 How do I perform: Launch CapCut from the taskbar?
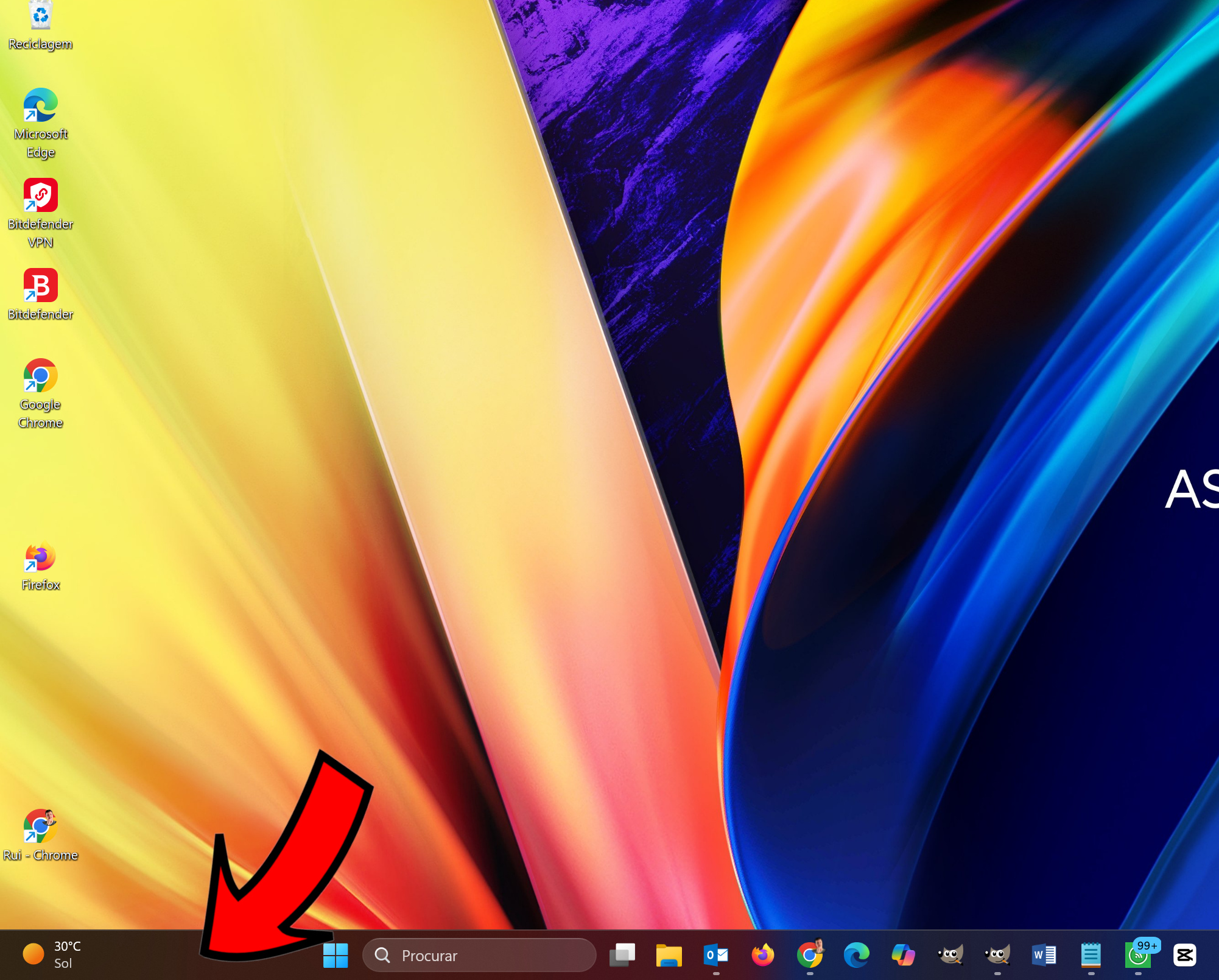pos(1185,955)
